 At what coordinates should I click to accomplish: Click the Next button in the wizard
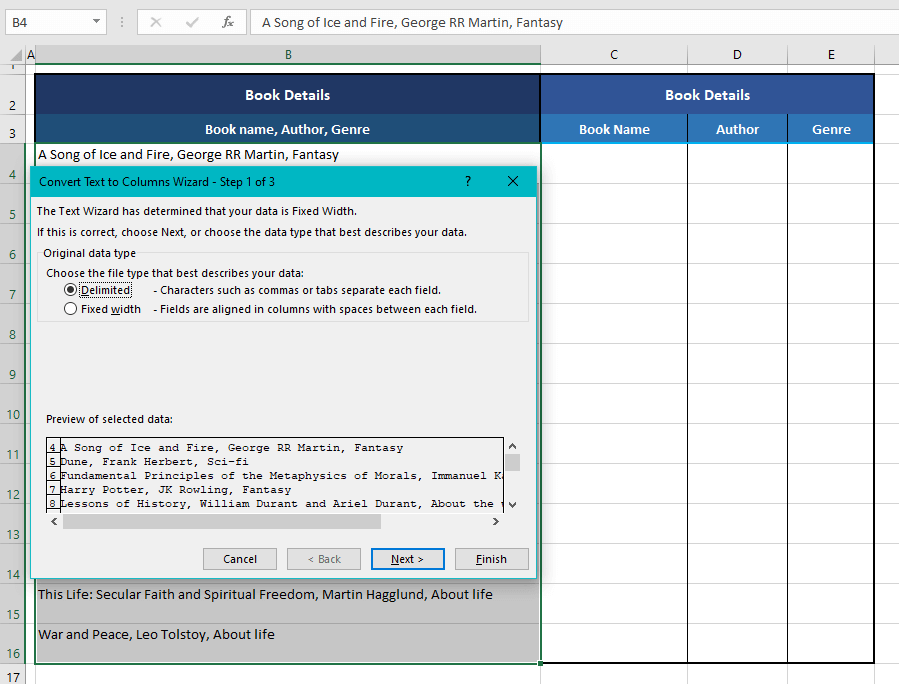coord(407,559)
